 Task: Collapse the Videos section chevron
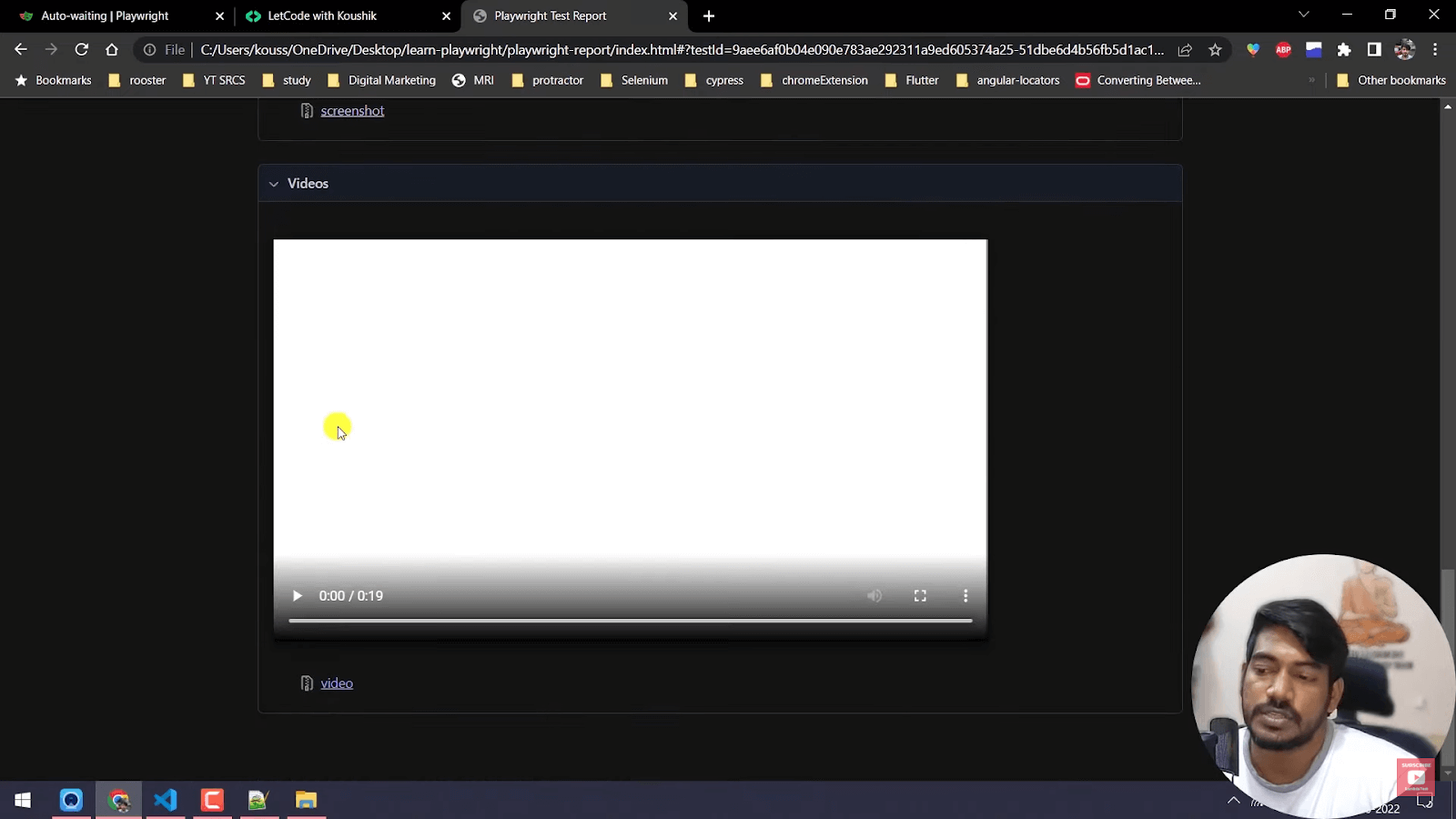point(274,184)
